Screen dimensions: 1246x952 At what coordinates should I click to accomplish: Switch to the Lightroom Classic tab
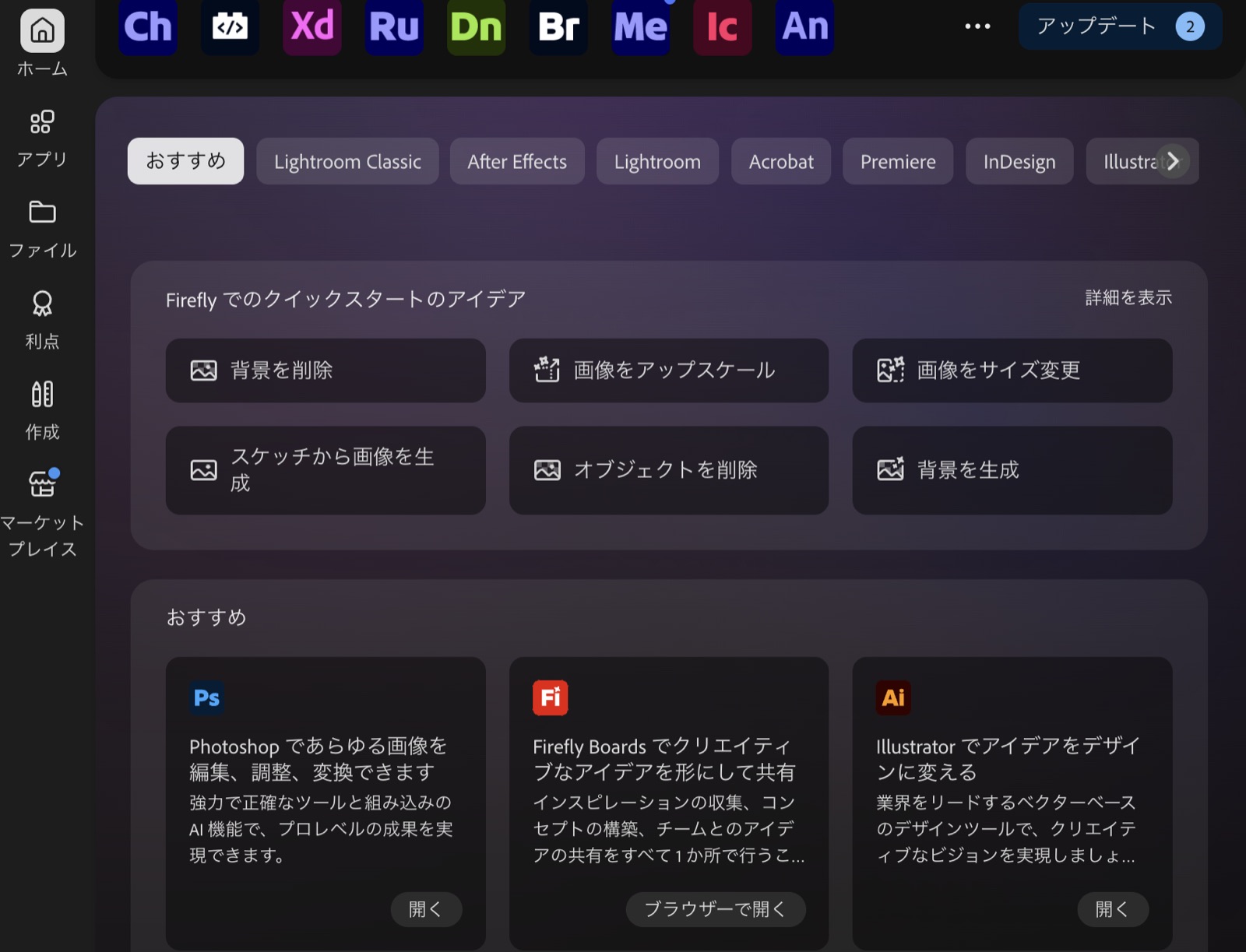[x=347, y=161]
